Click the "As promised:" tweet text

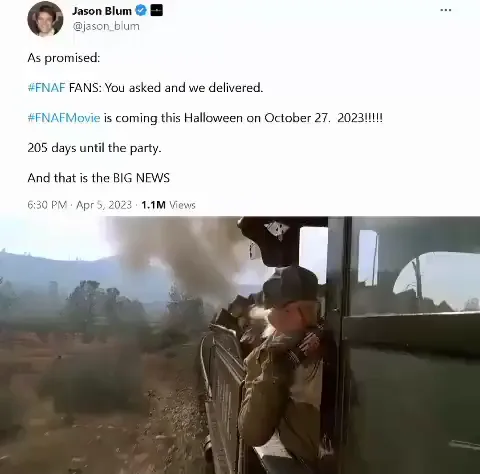64,58
